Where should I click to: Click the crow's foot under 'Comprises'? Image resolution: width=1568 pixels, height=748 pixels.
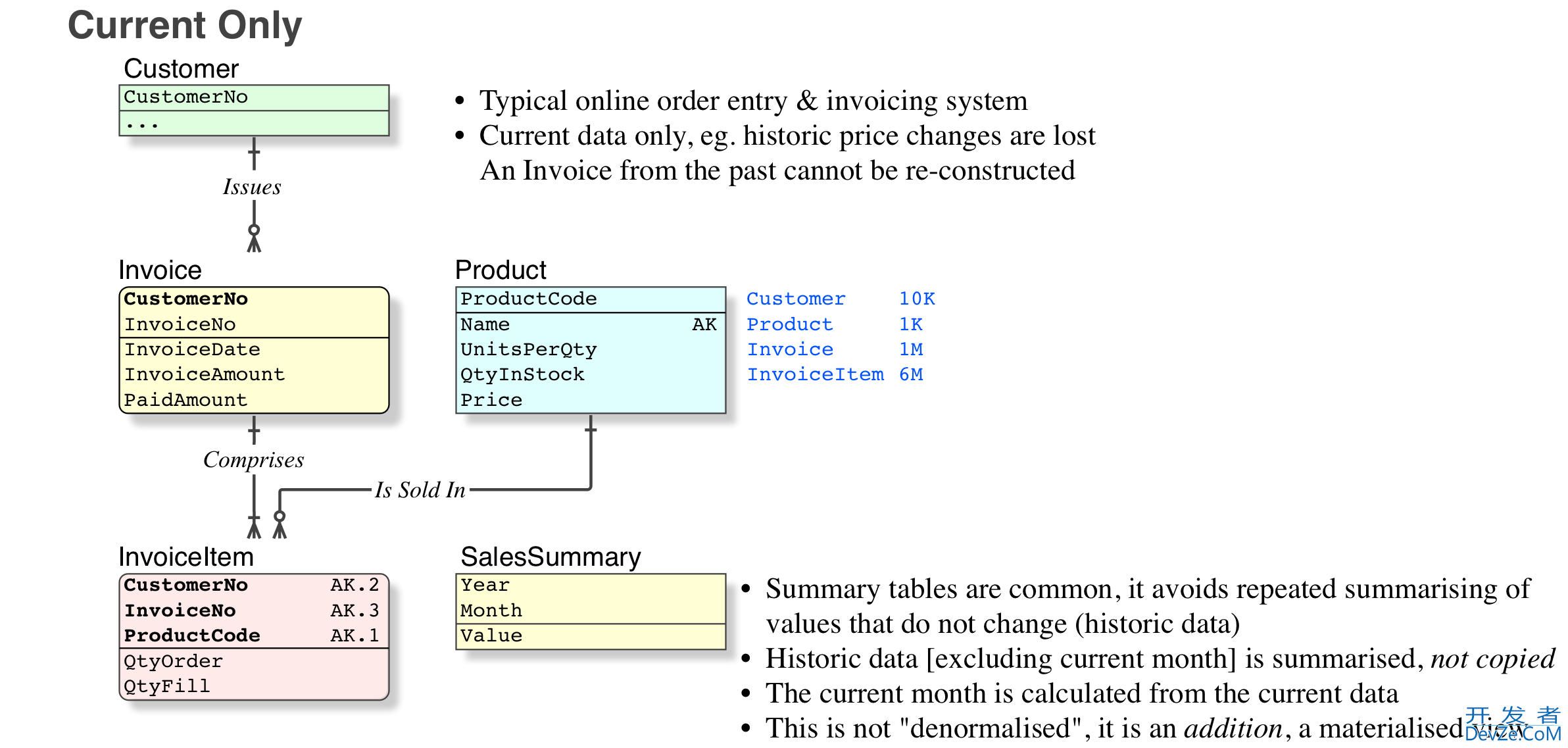(x=254, y=526)
